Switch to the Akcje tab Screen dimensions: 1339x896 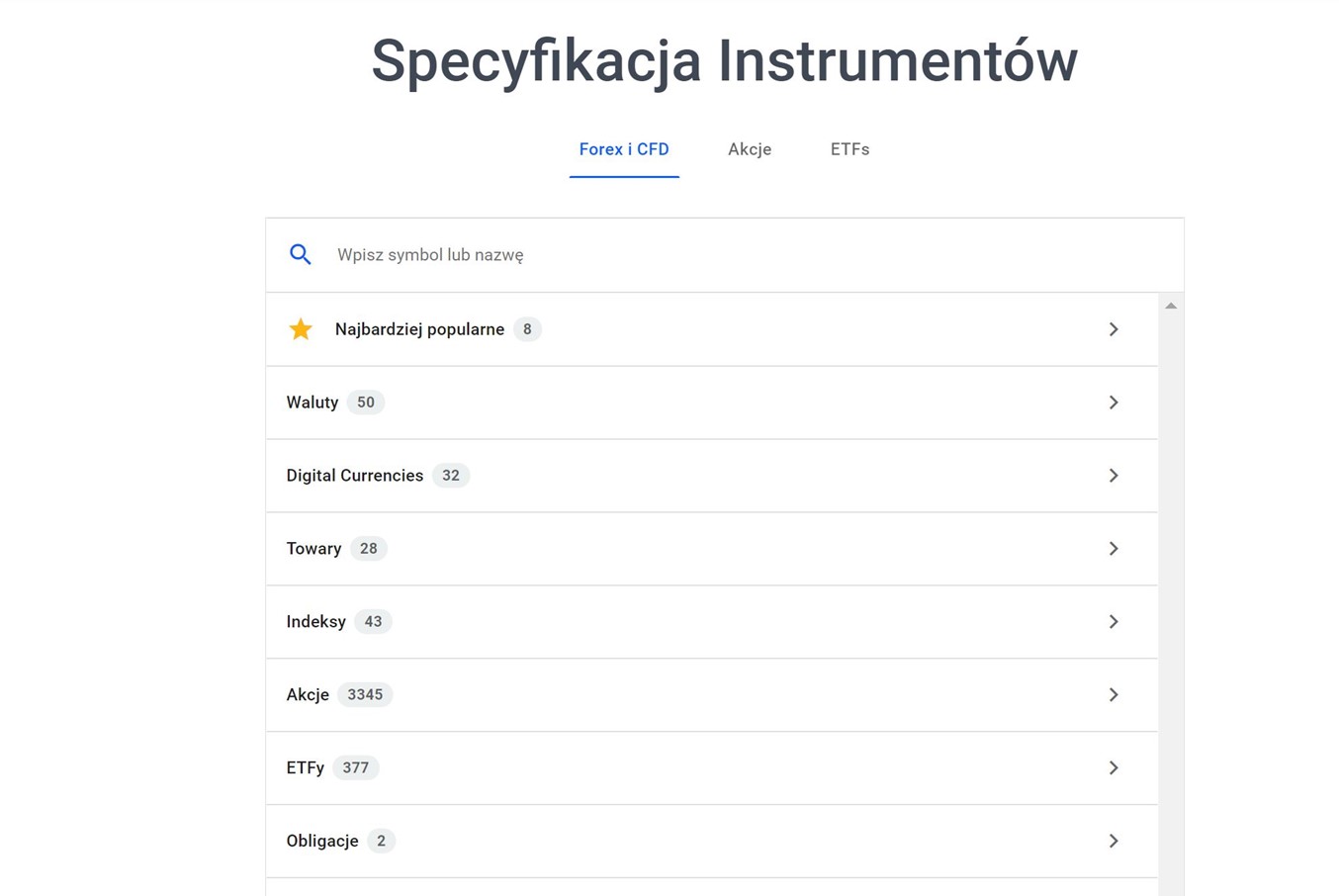pos(750,149)
